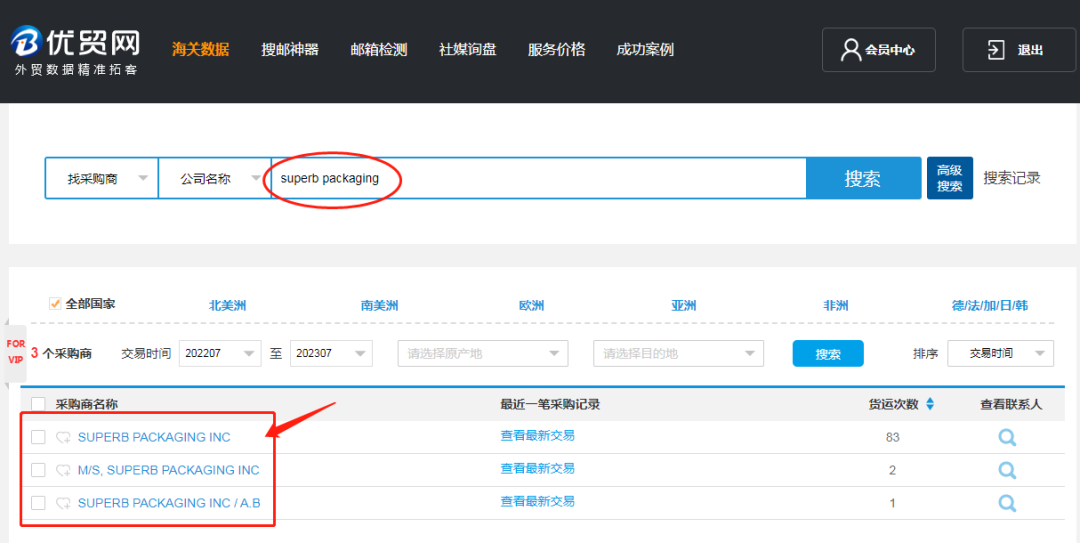
Task: Click follow icon beside SUPERB PACKAGING INC / A.B
Action: click(63, 503)
